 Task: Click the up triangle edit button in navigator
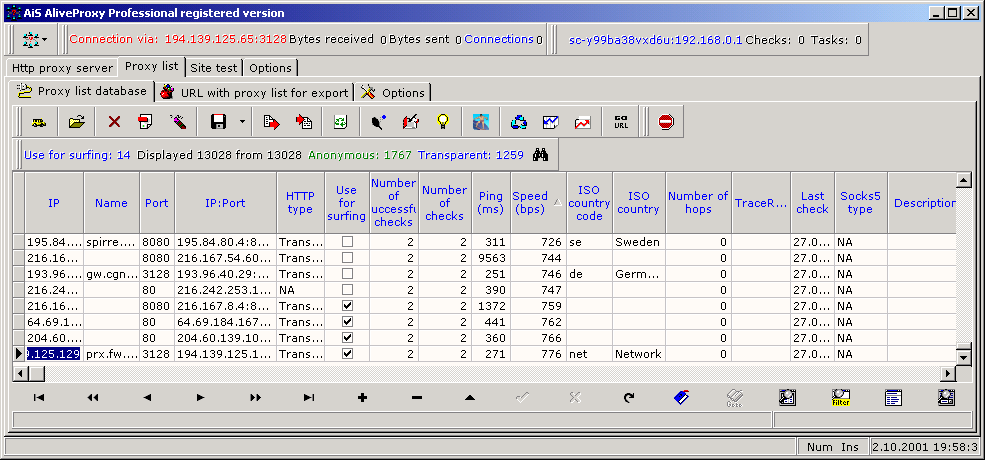point(470,397)
